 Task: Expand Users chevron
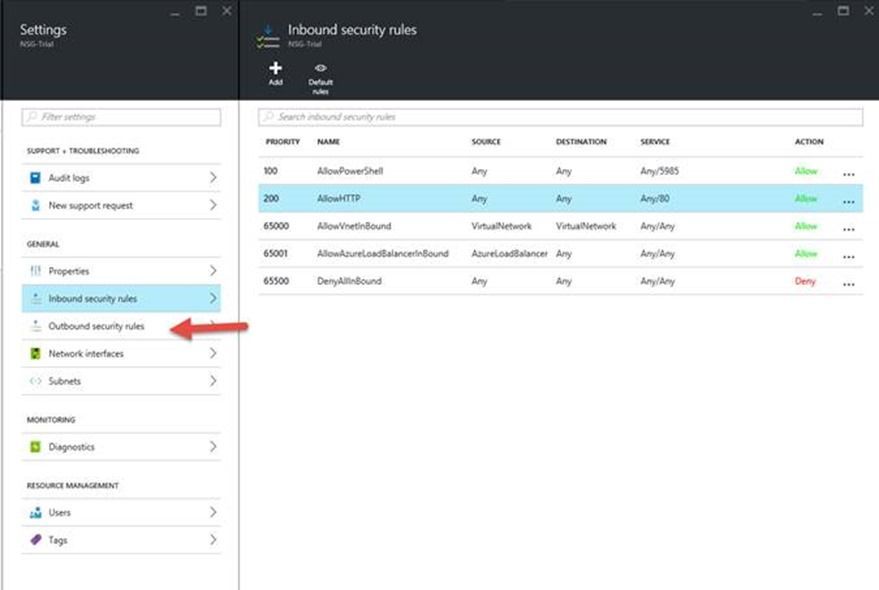pyautogui.click(x=213, y=513)
